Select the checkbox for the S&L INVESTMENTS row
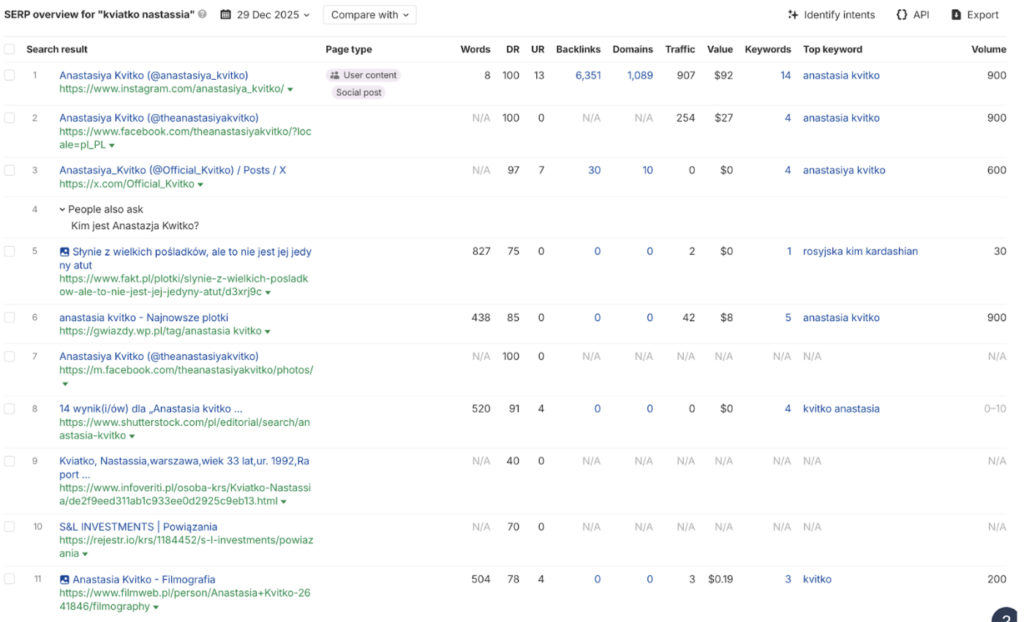This screenshot has height=622, width=1024. point(10,527)
